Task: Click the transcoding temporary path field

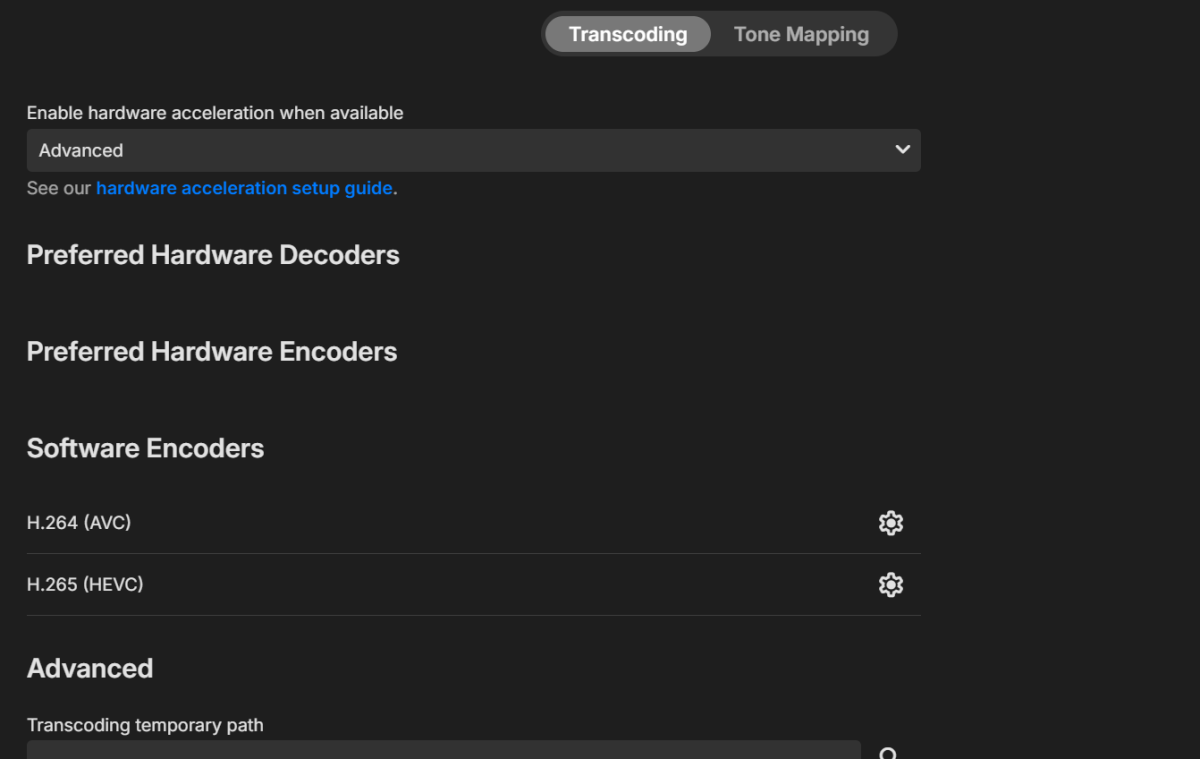Action: coord(440,750)
